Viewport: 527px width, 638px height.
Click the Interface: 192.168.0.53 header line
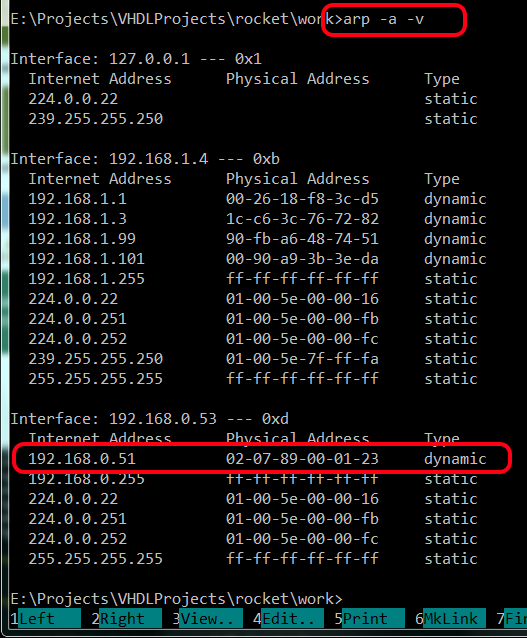pyautogui.click(x=150, y=419)
